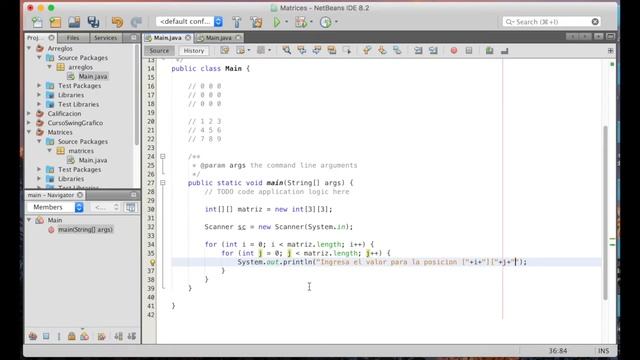Click the Source view button

point(159,51)
